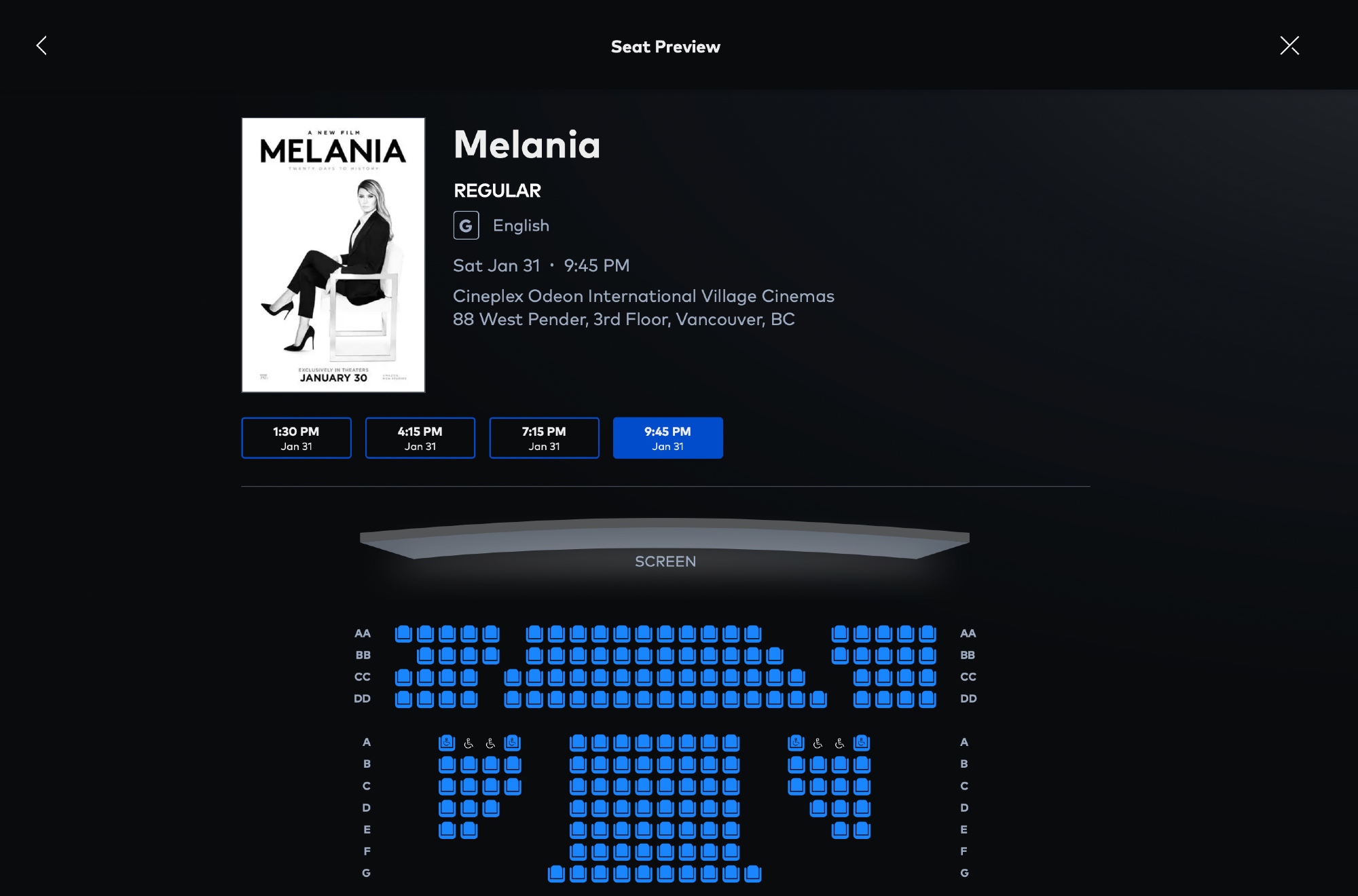Select the rightmost seat in row E
Viewport: 1358px width, 896px height.
click(862, 829)
